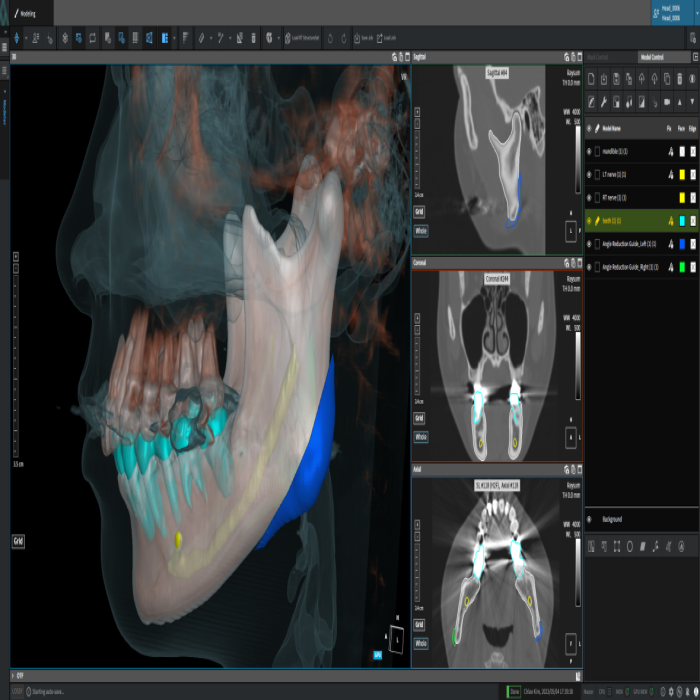The width and height of the screenshot is (700, 700).
Task: Open the Head_0006 patient dropdown at top right
Action: click(696, 13)
